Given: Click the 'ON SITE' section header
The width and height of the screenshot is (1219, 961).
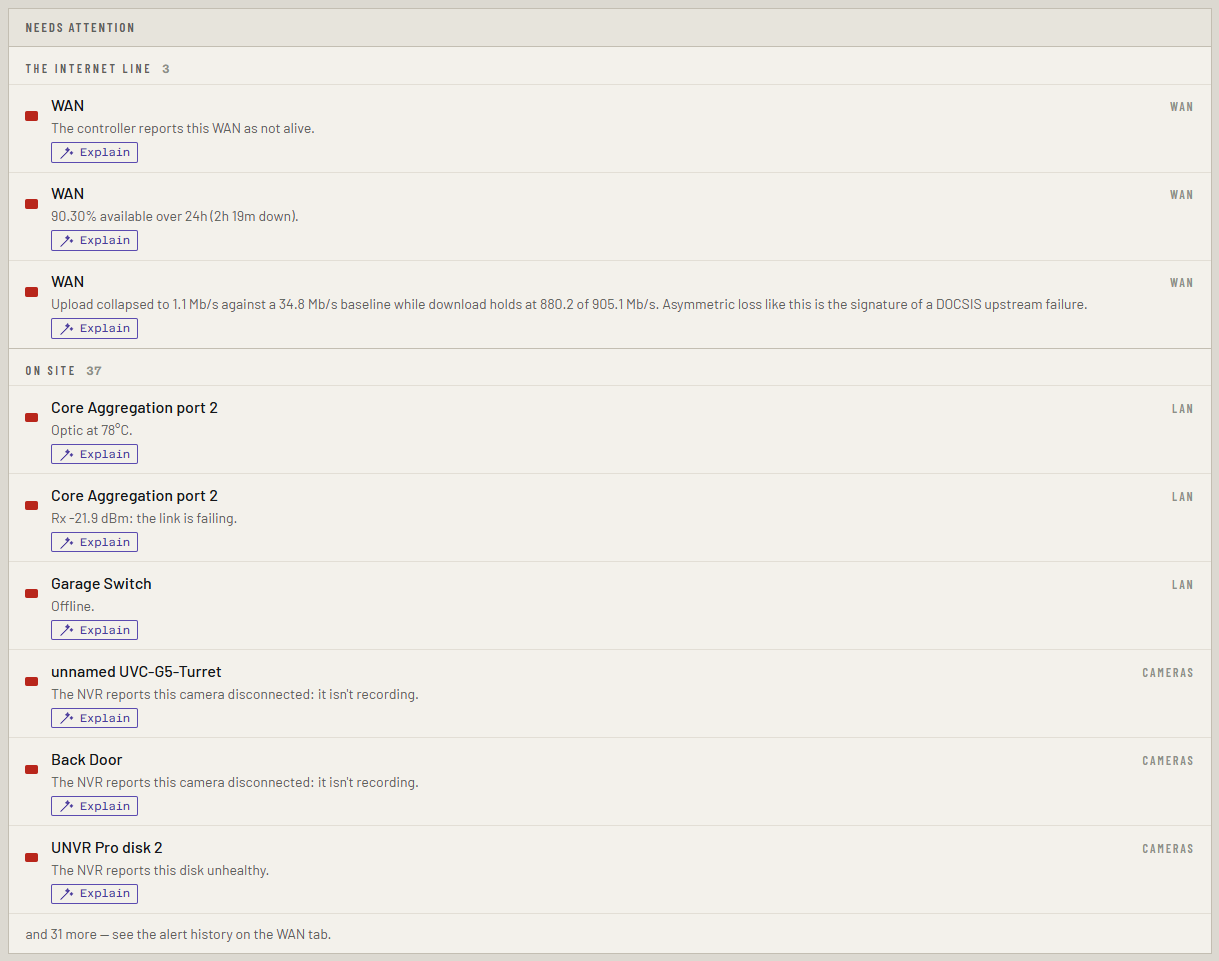Looking at the screenshot, I should [x=50, y=371].
